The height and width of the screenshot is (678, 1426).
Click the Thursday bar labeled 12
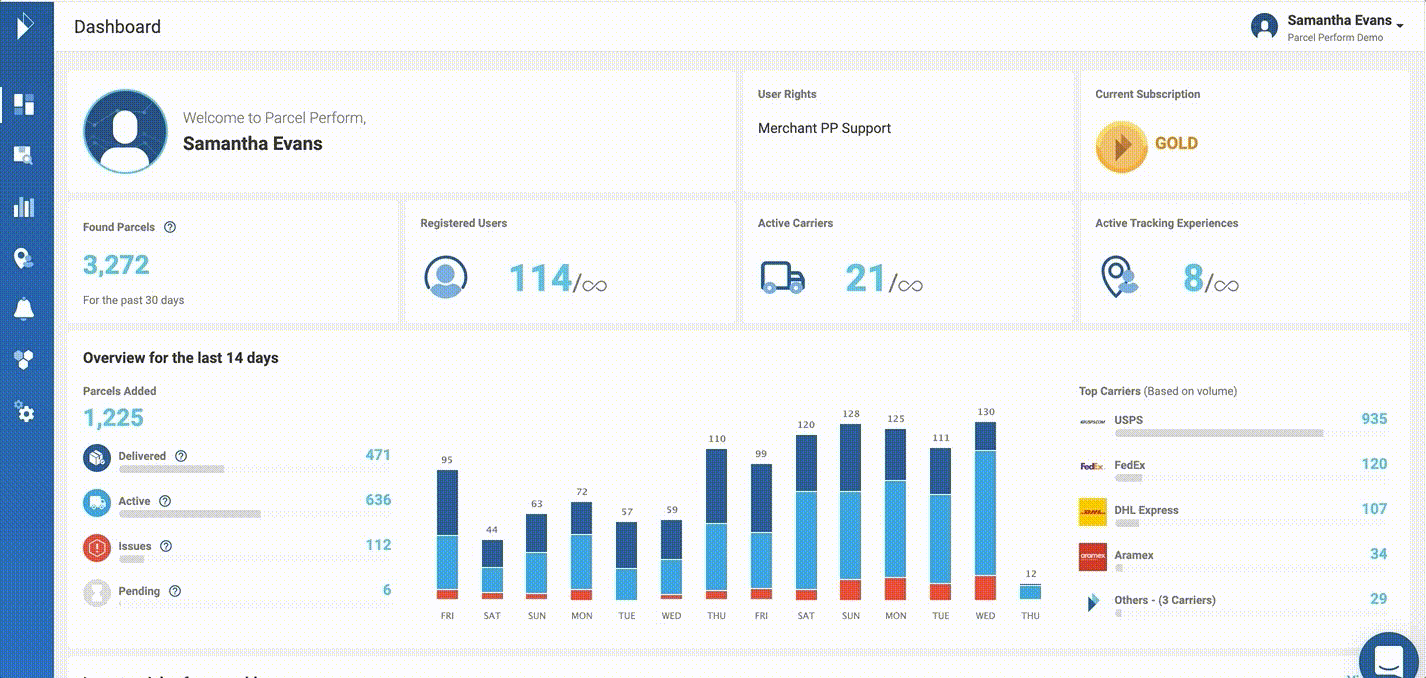(1030, 591)
